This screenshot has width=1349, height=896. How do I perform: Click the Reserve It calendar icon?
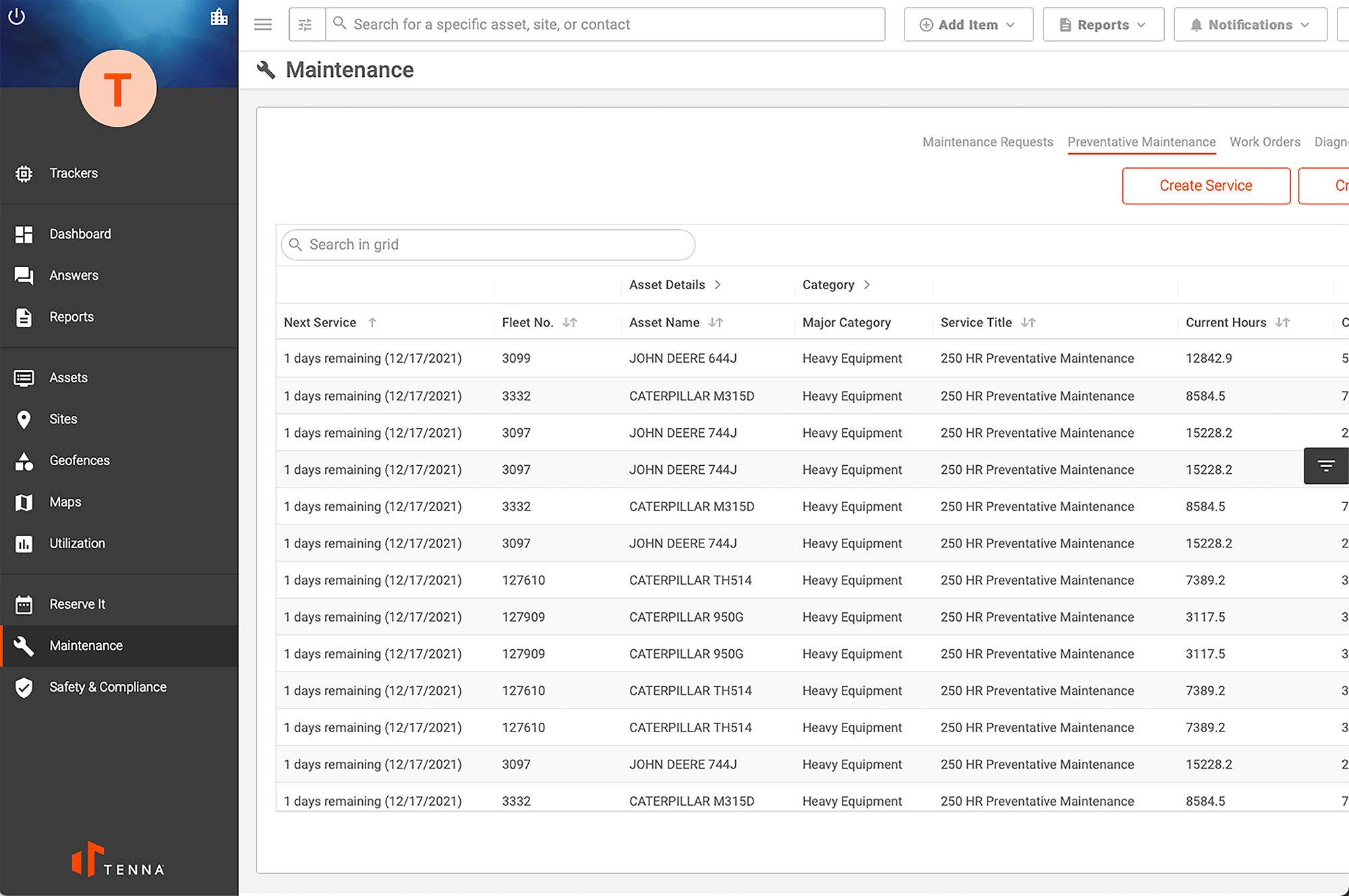click(x=24, y=605)
